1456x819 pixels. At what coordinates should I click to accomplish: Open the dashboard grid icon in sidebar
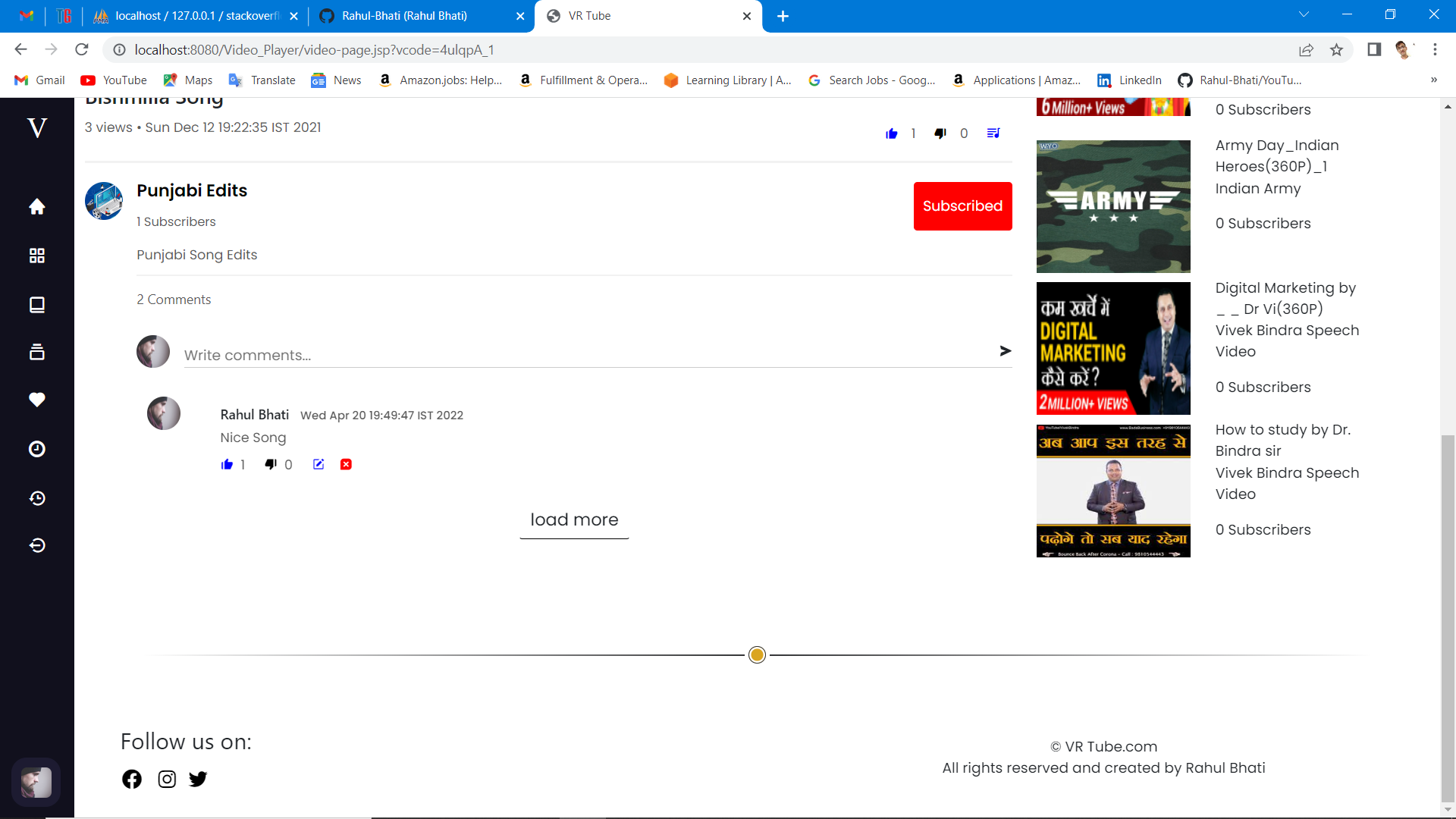coord(36,256)
